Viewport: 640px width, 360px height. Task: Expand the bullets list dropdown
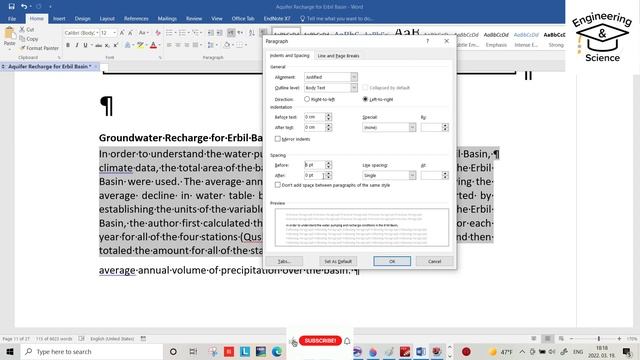(x=176, y=33)
